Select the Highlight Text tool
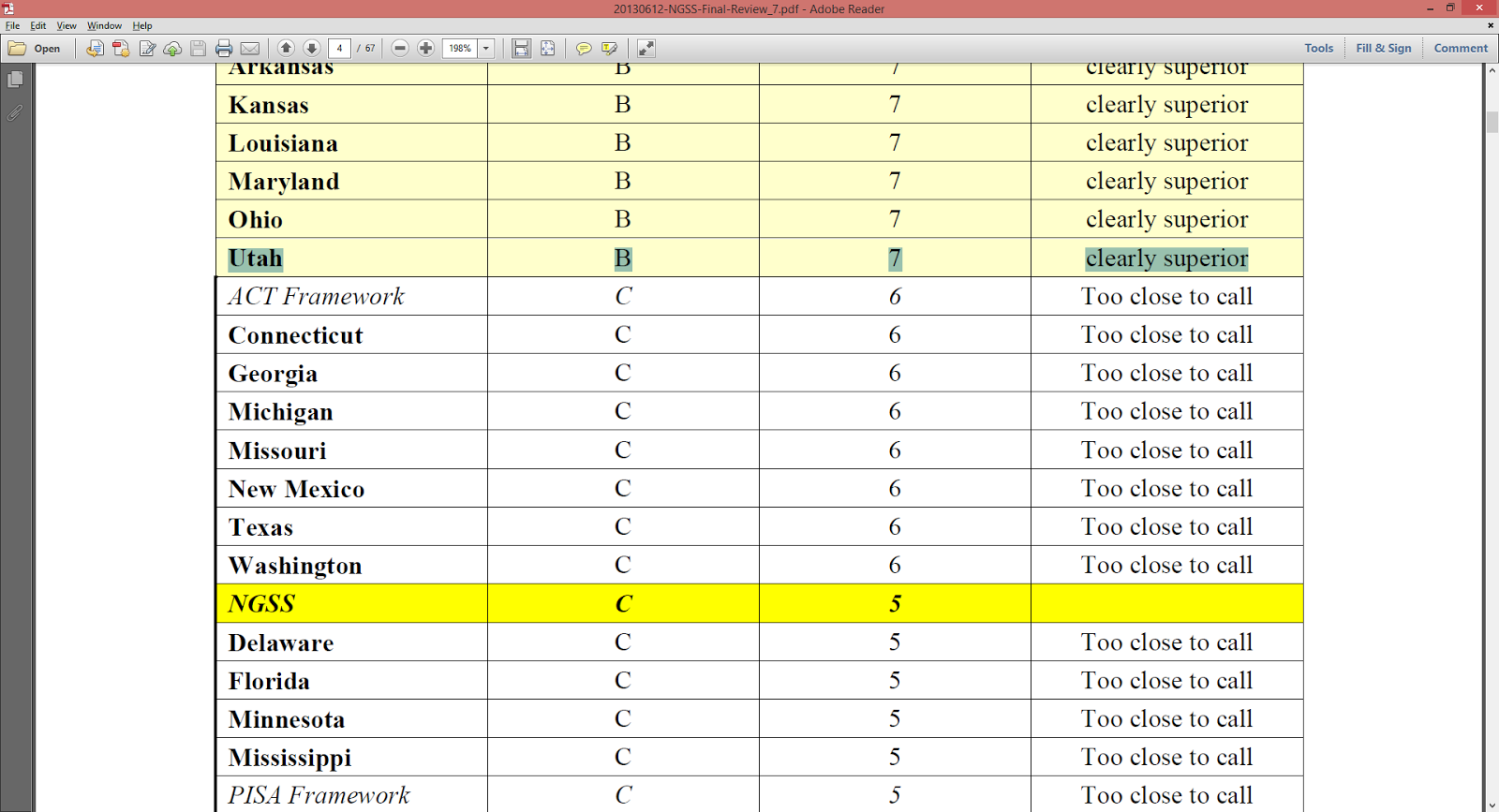 (x=610, y=49)
